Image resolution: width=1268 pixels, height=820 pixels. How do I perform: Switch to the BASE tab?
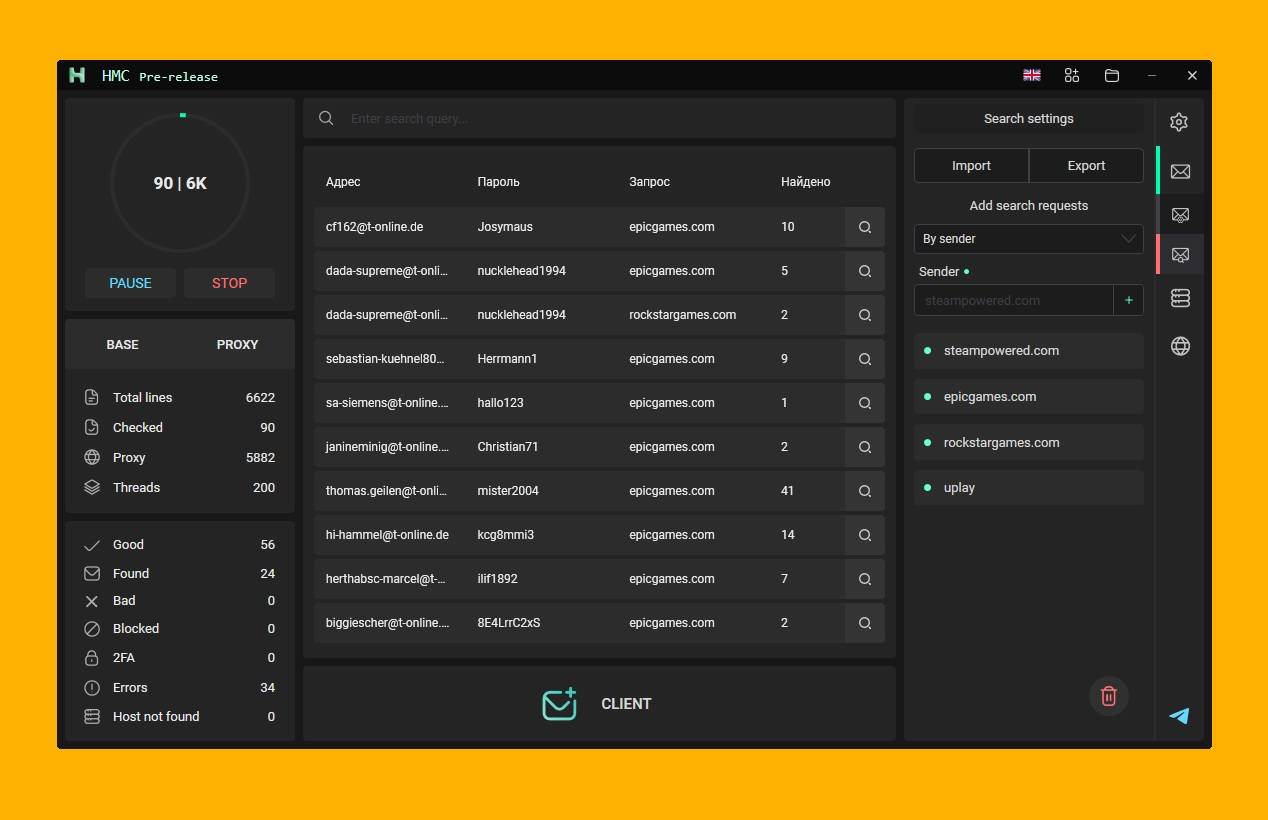[x=123, y=344]
